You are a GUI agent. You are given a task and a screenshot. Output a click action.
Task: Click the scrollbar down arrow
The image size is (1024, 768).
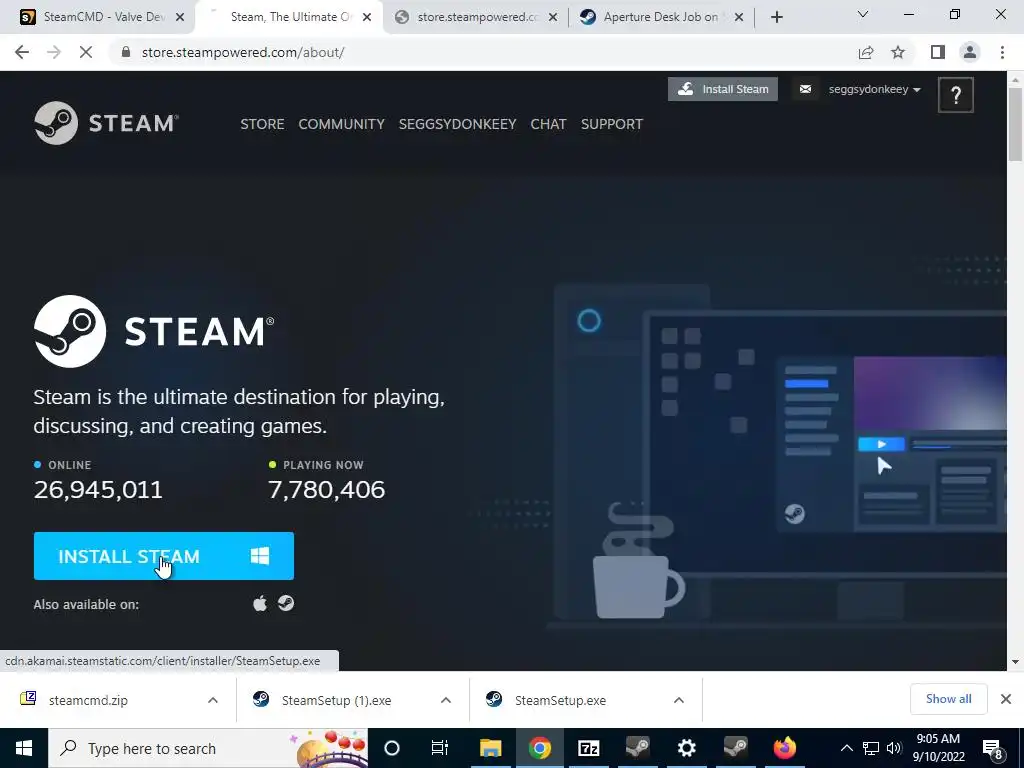(x=1015, y=662)
